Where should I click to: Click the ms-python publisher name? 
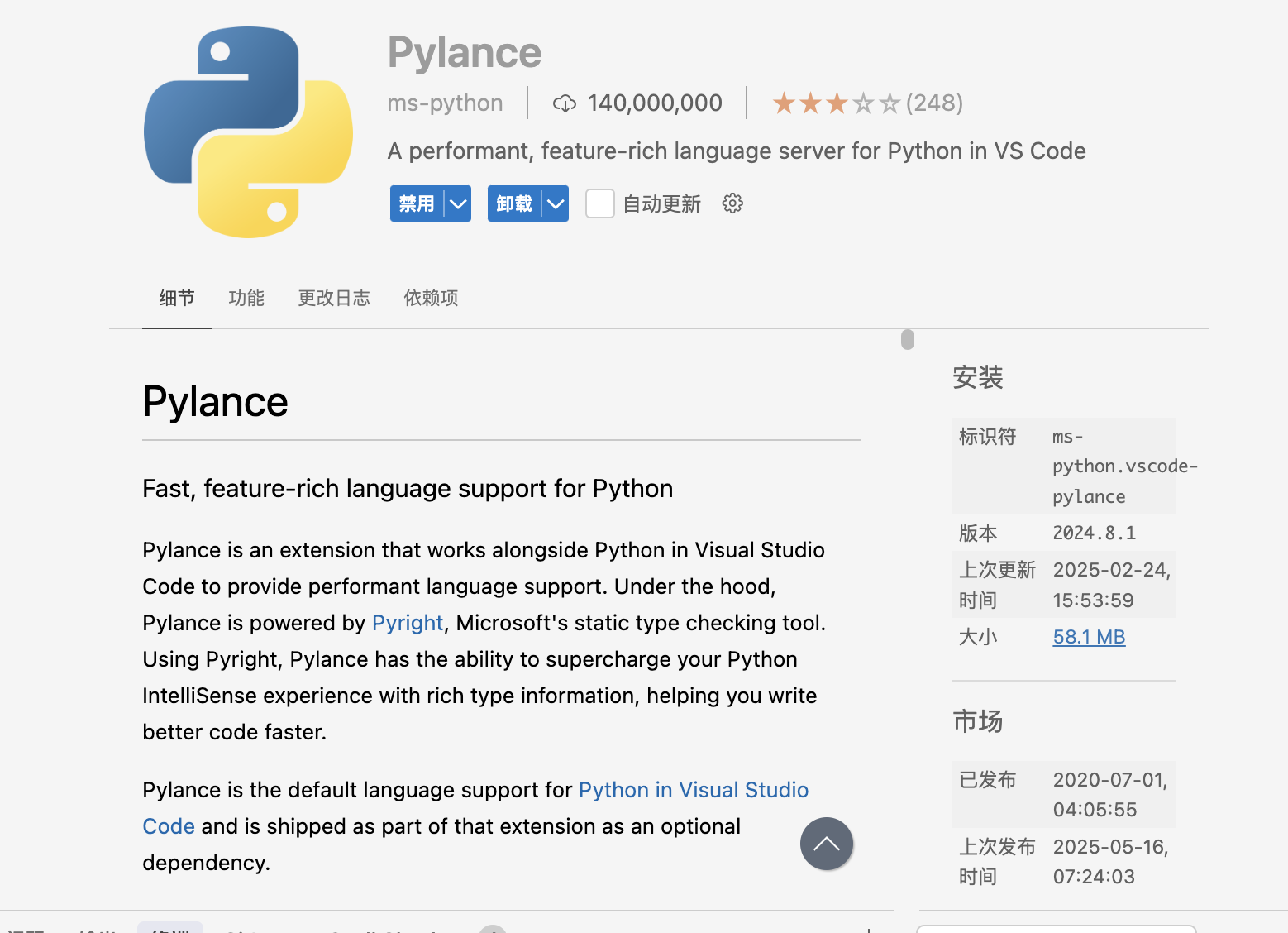[445, 103]
